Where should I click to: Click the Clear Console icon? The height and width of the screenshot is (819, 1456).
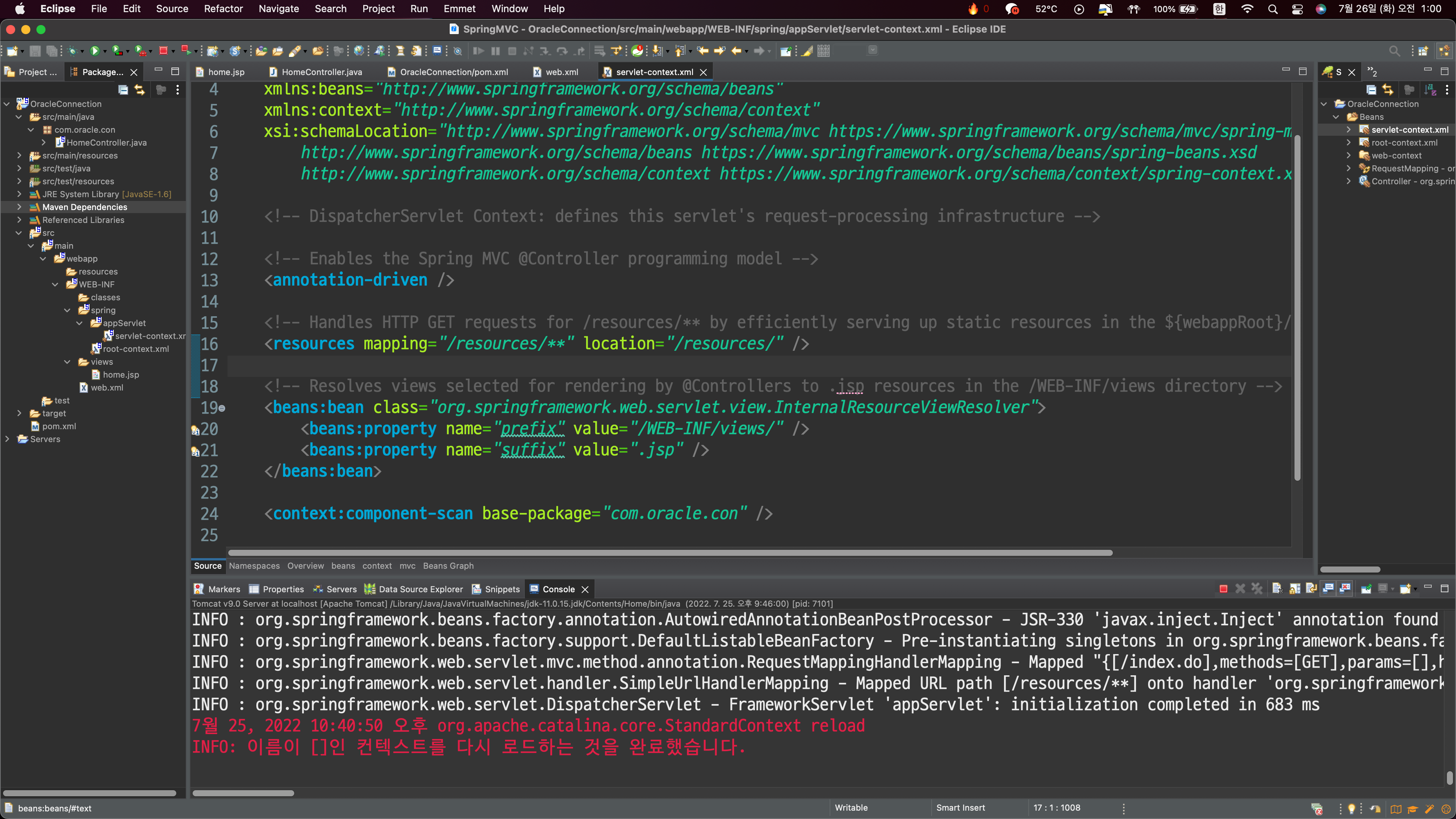pos(1277,589)
